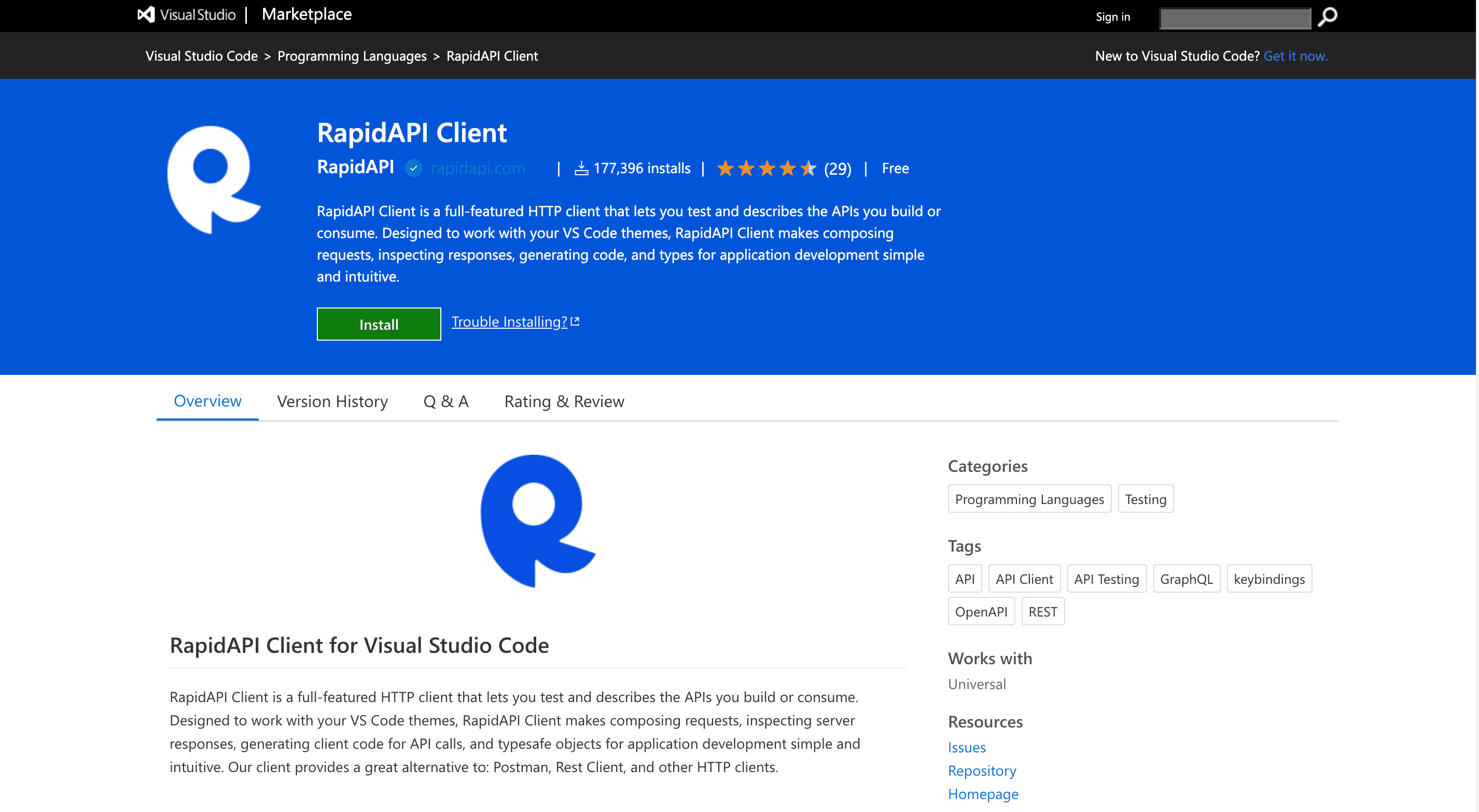Image resolution: width=1479 pixels, height=812 pixels.
Task: Open the (29) ratings count
Action: click(837, 169)
